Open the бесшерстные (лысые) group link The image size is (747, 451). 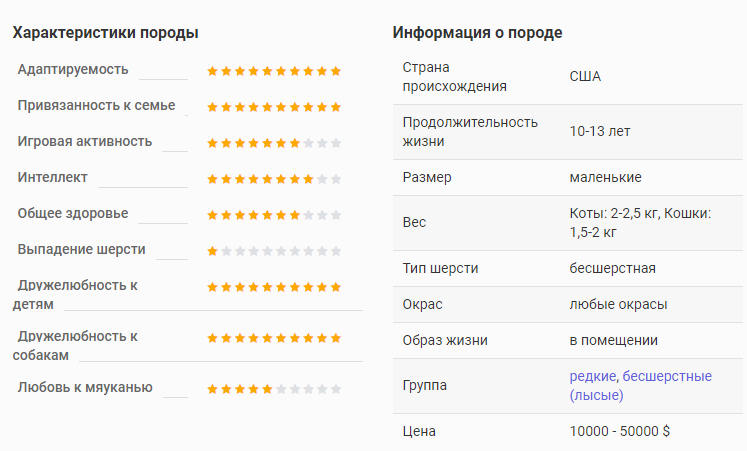click(x=641, y=385)
